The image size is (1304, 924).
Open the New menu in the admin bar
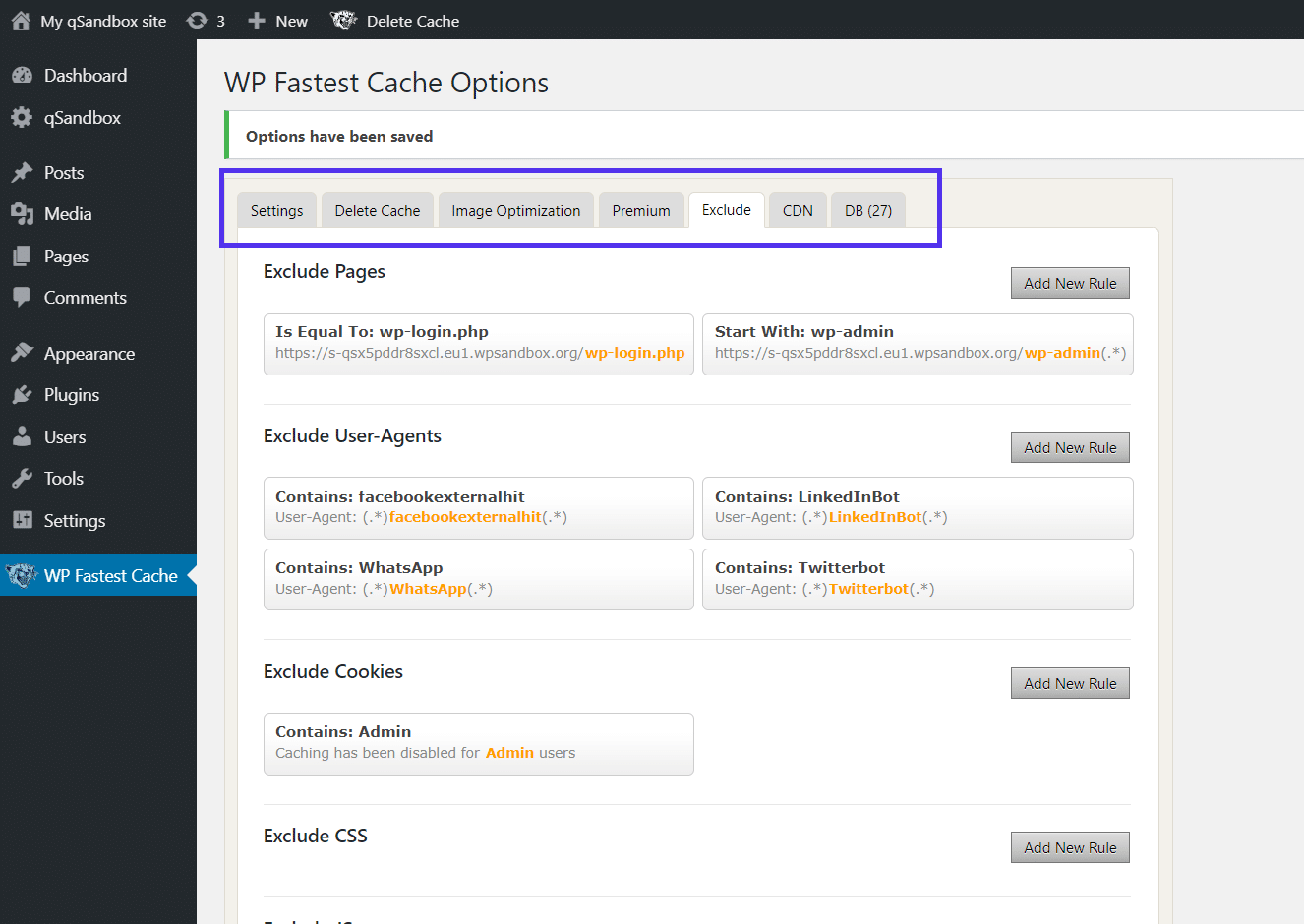(277, 20)
